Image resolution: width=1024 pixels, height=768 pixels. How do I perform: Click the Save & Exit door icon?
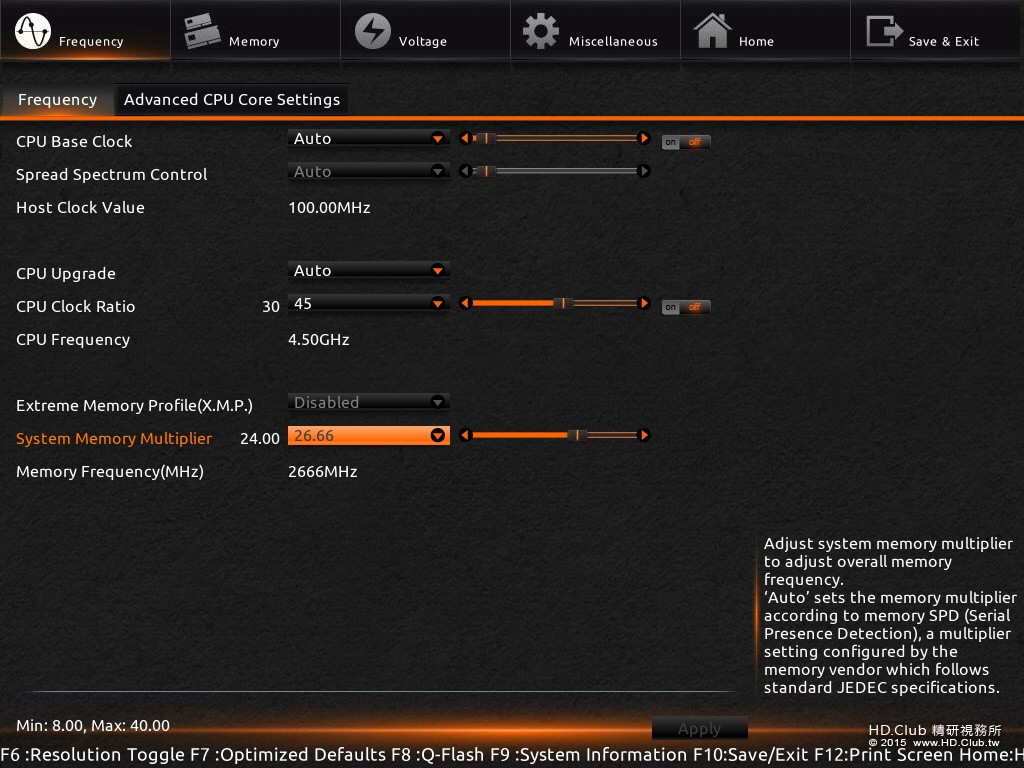884,31
